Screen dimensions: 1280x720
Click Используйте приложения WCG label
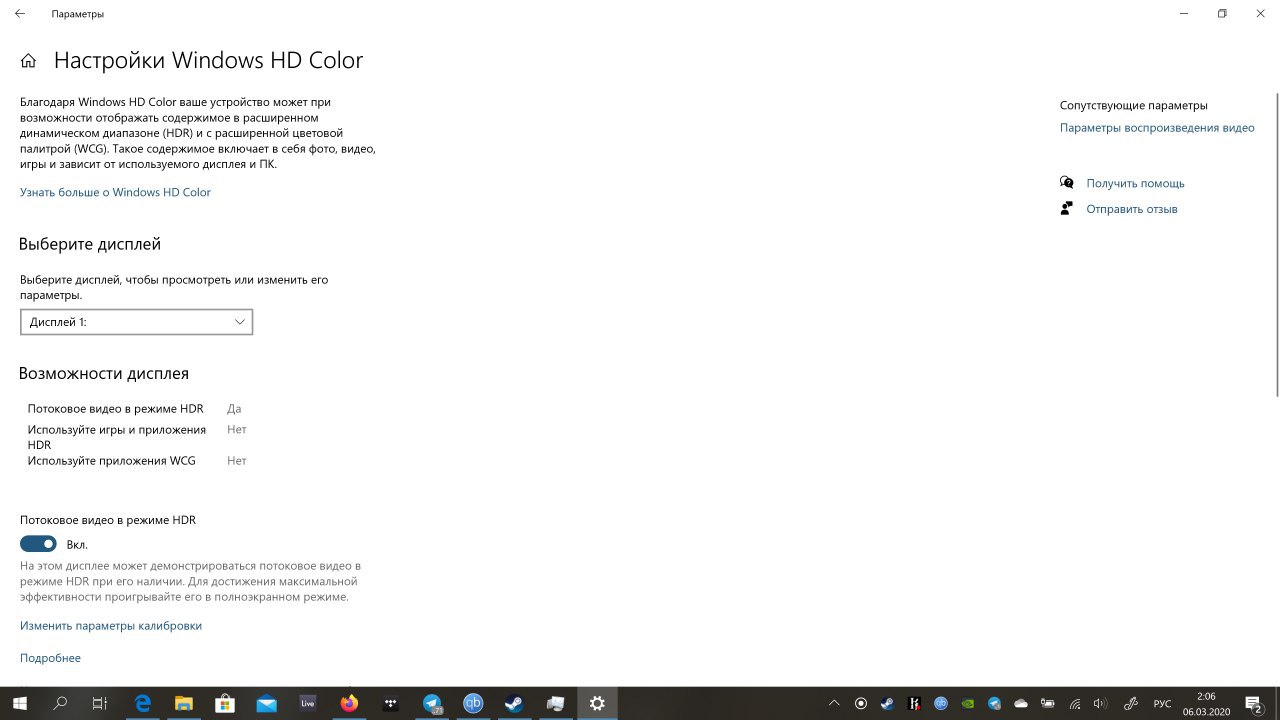point(112,461)
